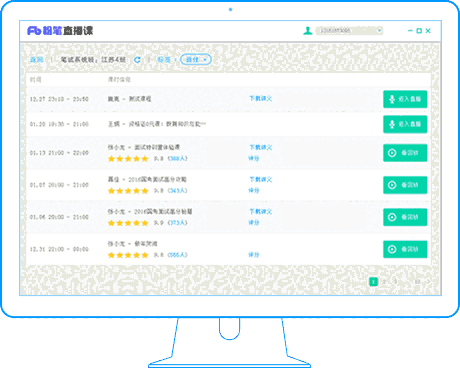Click rating link for 01.07 20:00 lesson
The image size is (460, 368).
[254, 190]
